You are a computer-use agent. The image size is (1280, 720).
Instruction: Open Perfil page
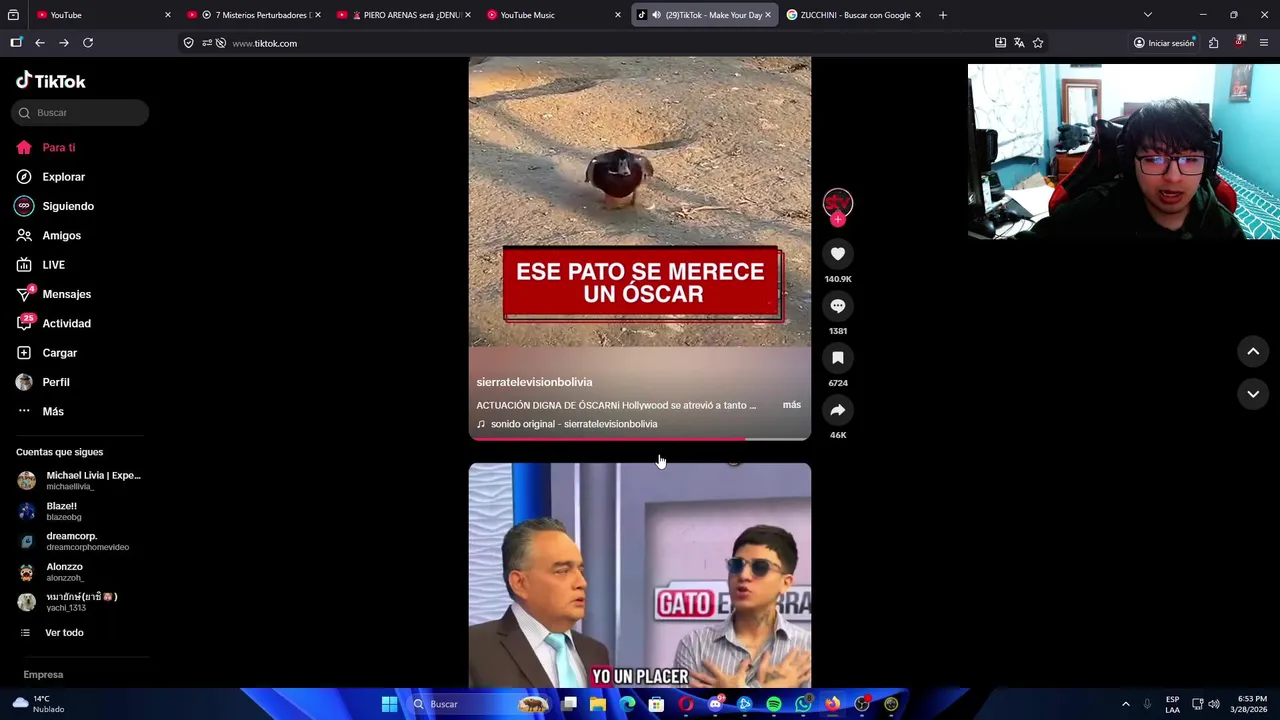(42, 382)
